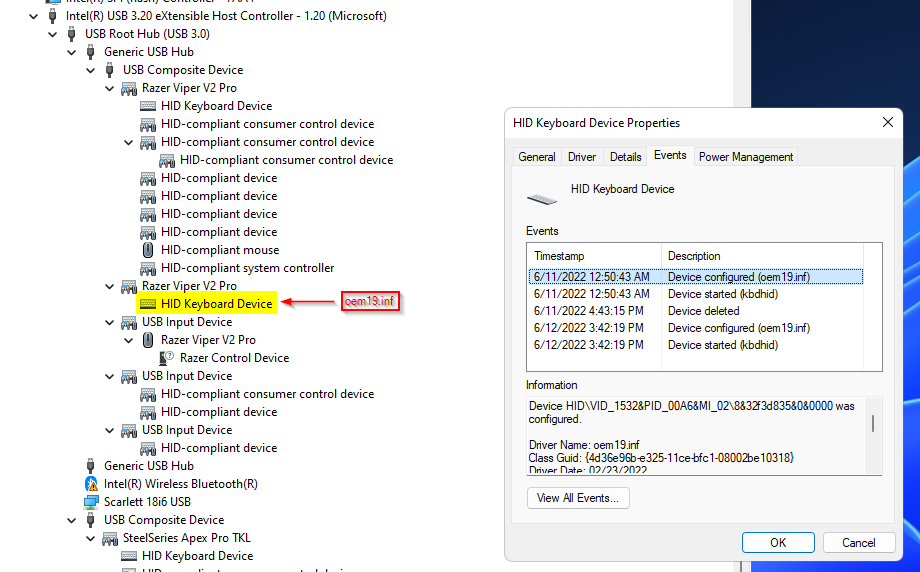
Task: Collapse the USB Root Hub (USB 3.0) node
Action: pos(53,34)
